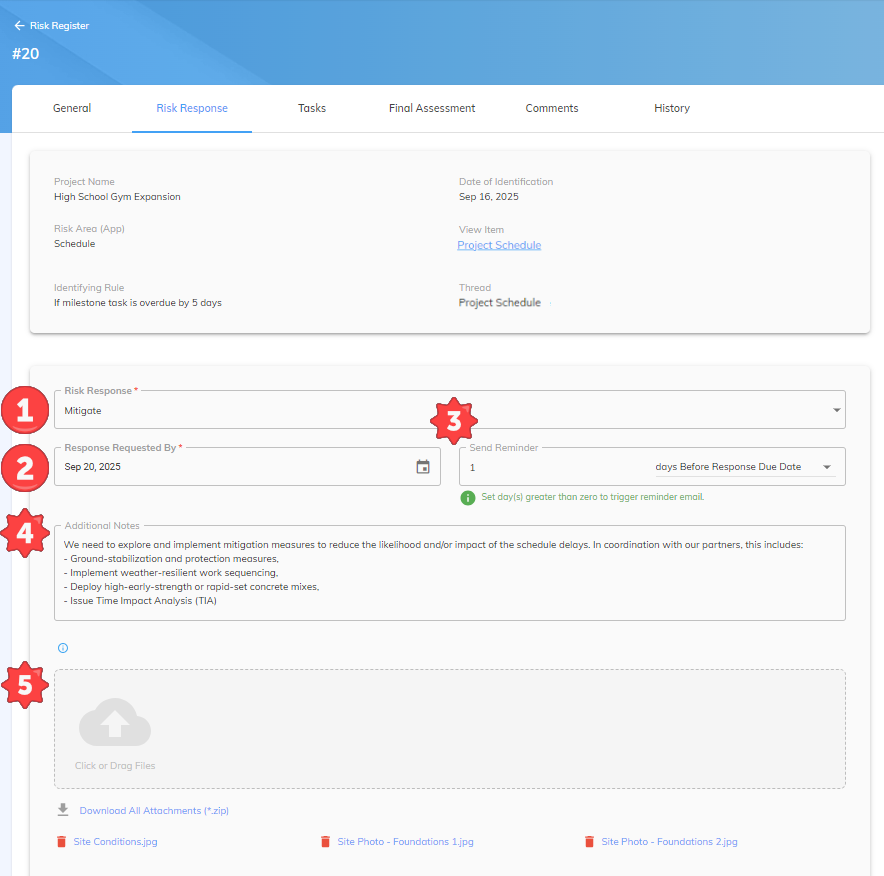The width and height of the screenshot is (884, 876).
Task: Click the Response Requested By date field
Action: tap(247, 467)
